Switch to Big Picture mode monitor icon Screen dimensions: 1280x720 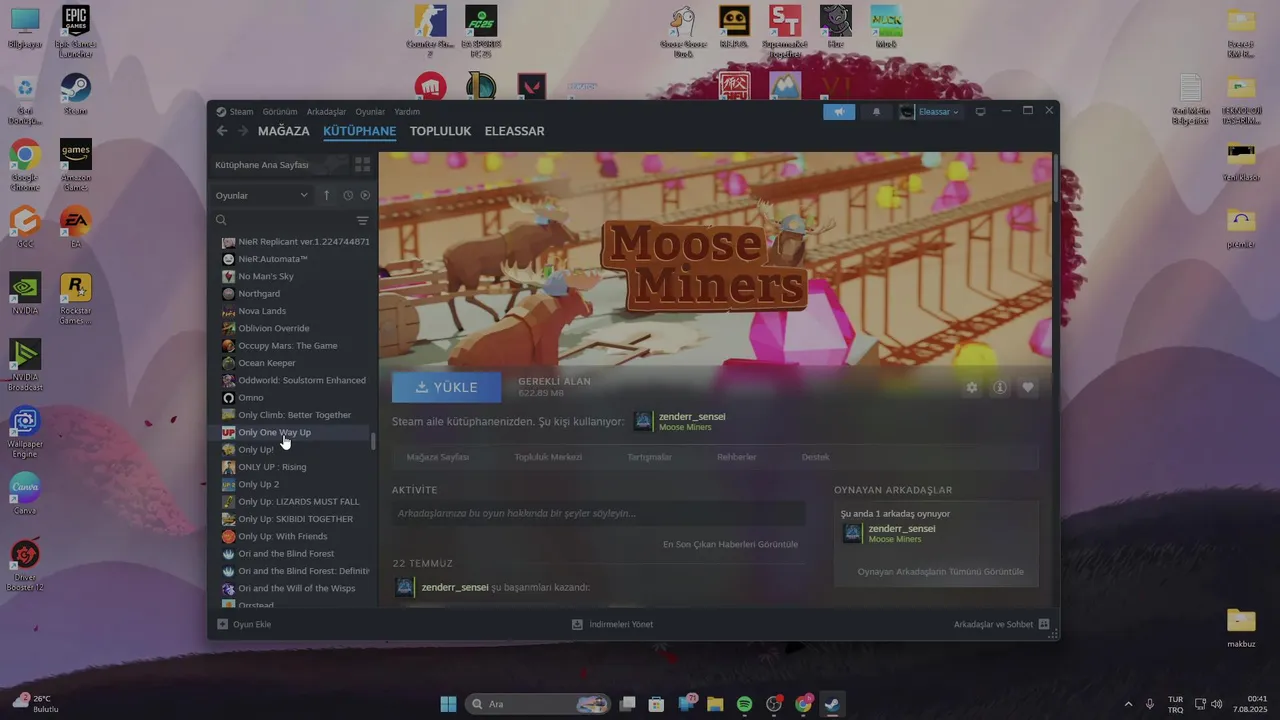980,112
